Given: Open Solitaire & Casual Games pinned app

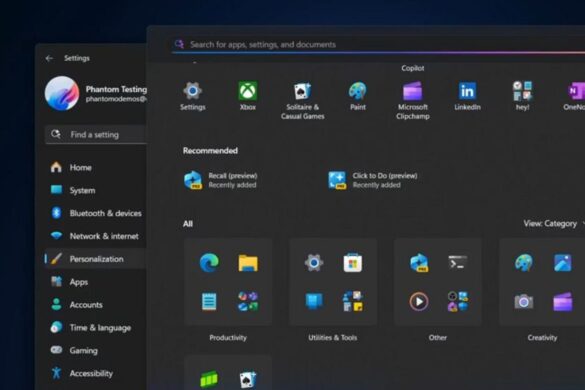Looking at the screenshot, I should (x=302, y=101).
